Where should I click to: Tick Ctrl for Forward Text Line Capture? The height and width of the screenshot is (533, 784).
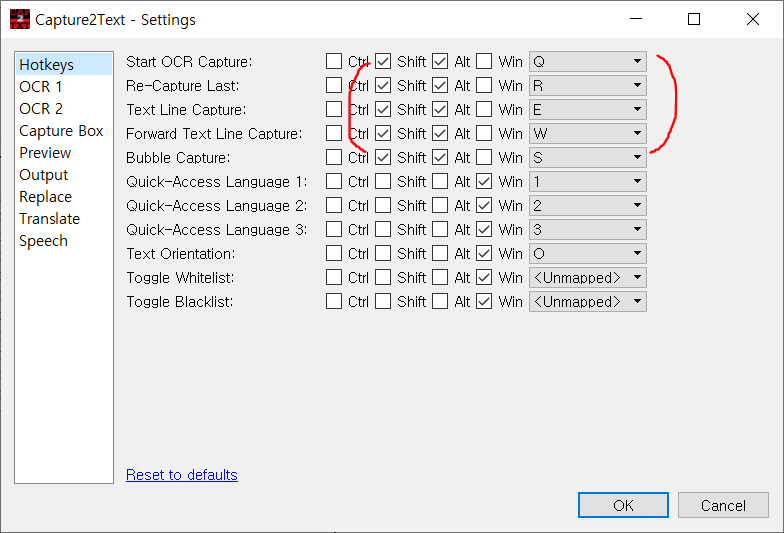point(334,133)
